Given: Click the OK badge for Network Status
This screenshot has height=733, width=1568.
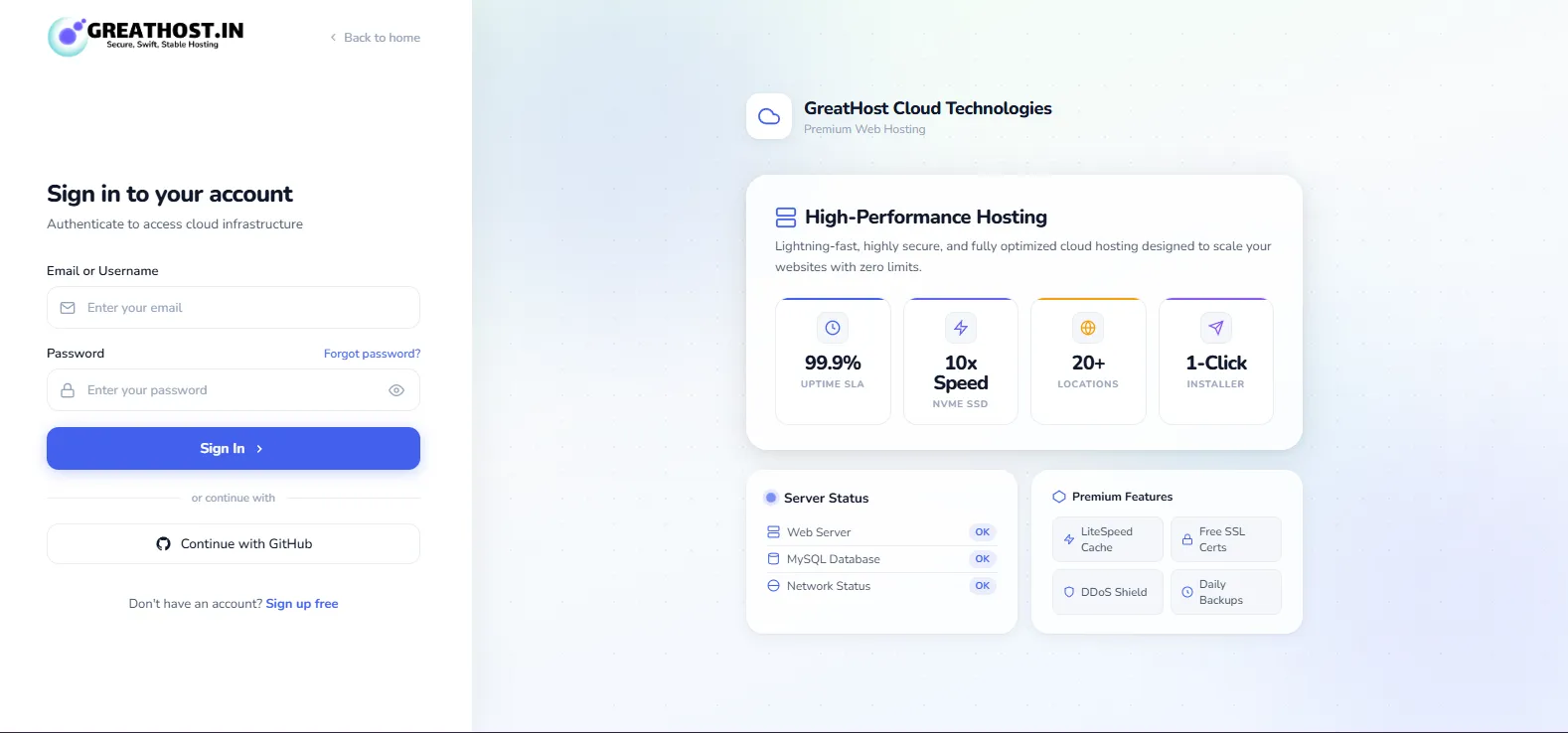Looking at the screenshot, I should (x=983, y=586).
